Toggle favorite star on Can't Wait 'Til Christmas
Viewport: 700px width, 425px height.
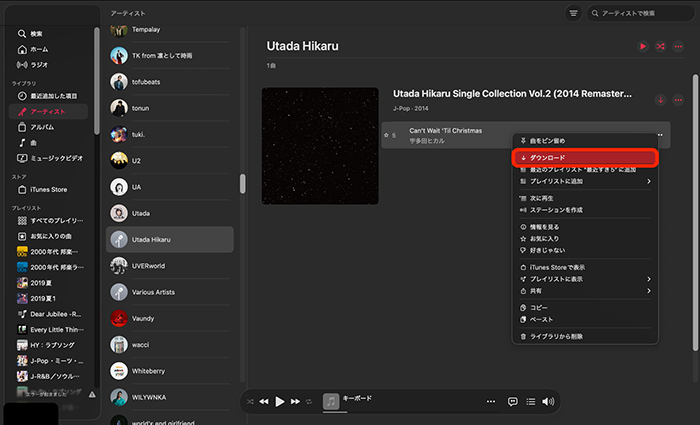pyautogui.click(x=386, y=135)
